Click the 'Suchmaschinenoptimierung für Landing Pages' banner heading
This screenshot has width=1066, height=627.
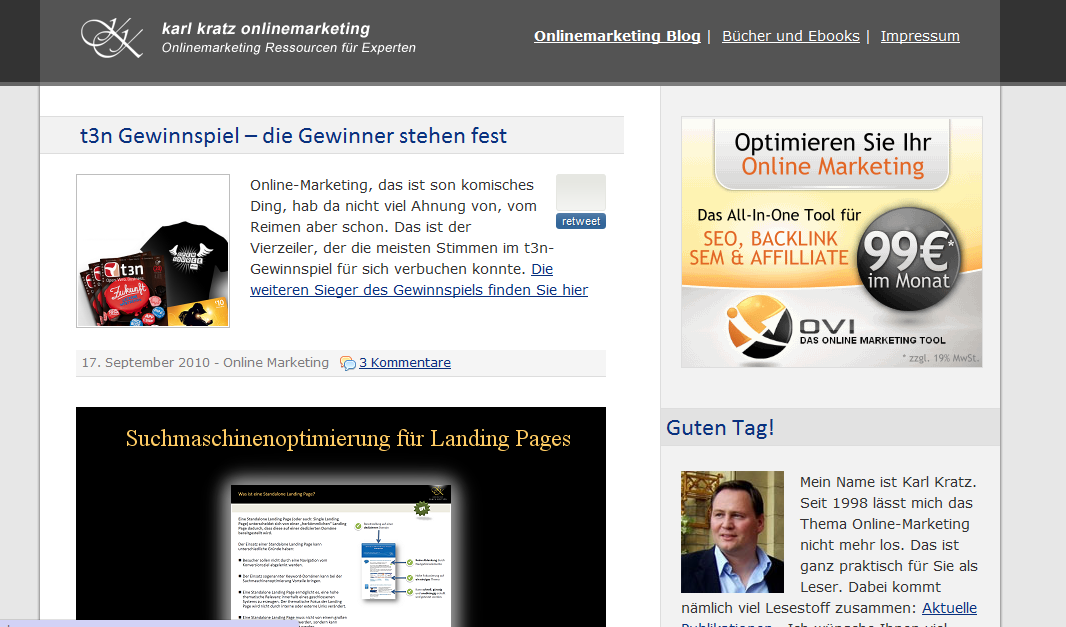pyautogui.click(x=348, y=439)
